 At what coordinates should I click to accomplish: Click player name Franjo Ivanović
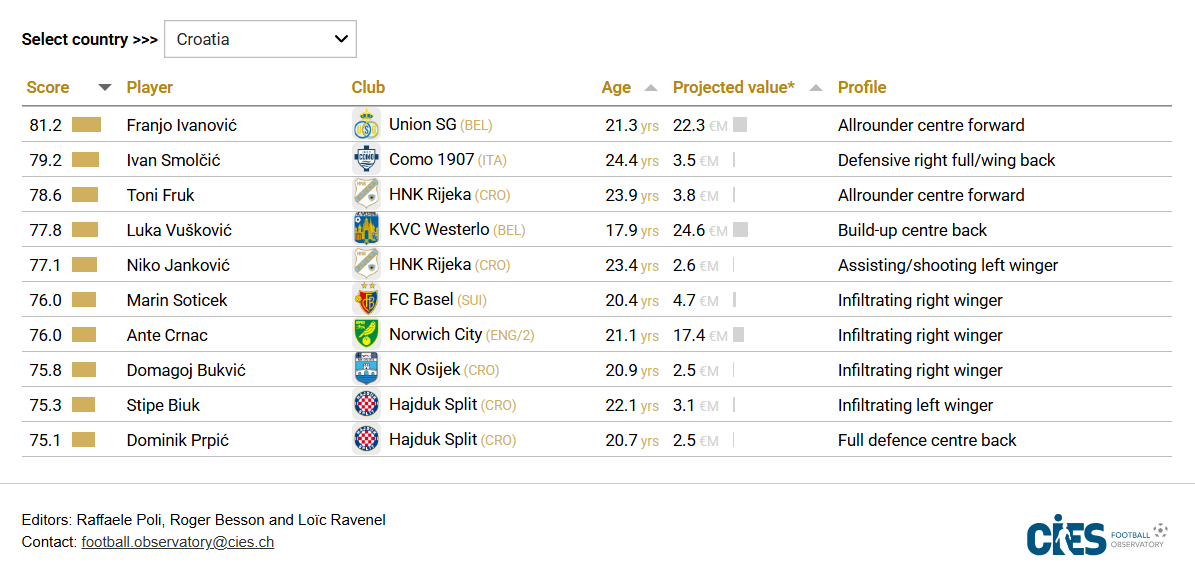182,126
